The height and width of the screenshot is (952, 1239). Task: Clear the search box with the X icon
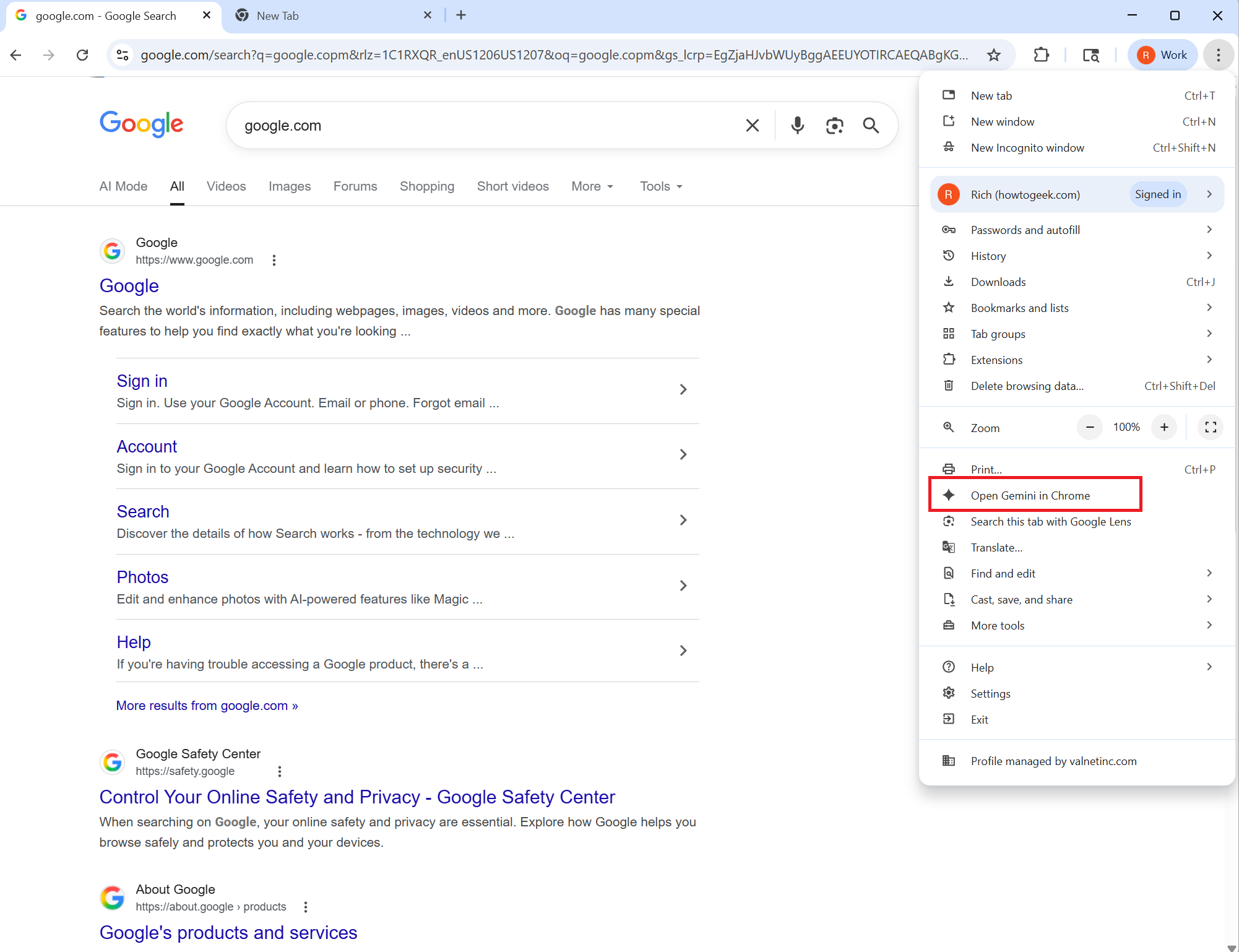(753, 126)
